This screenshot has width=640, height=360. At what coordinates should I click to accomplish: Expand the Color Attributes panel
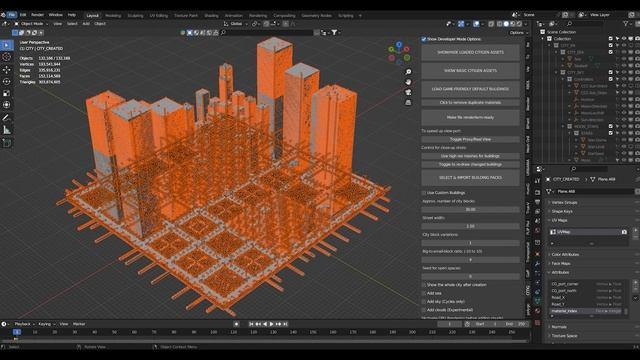(x=565, y=254)
